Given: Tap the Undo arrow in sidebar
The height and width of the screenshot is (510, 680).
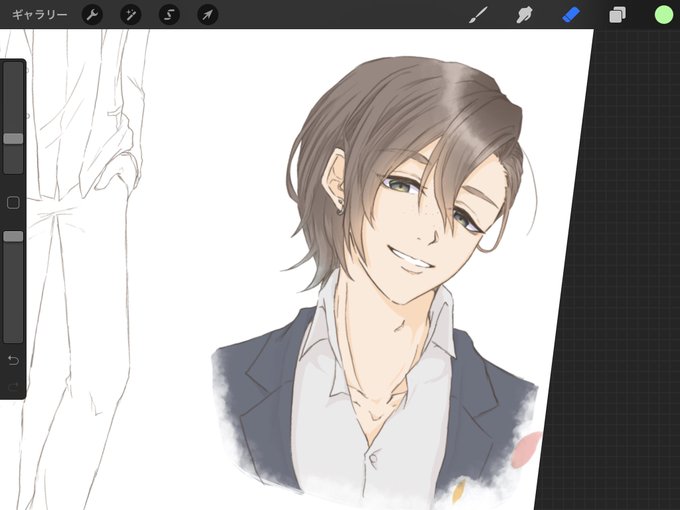Looking at the screenshot, I should pos(13,360).
